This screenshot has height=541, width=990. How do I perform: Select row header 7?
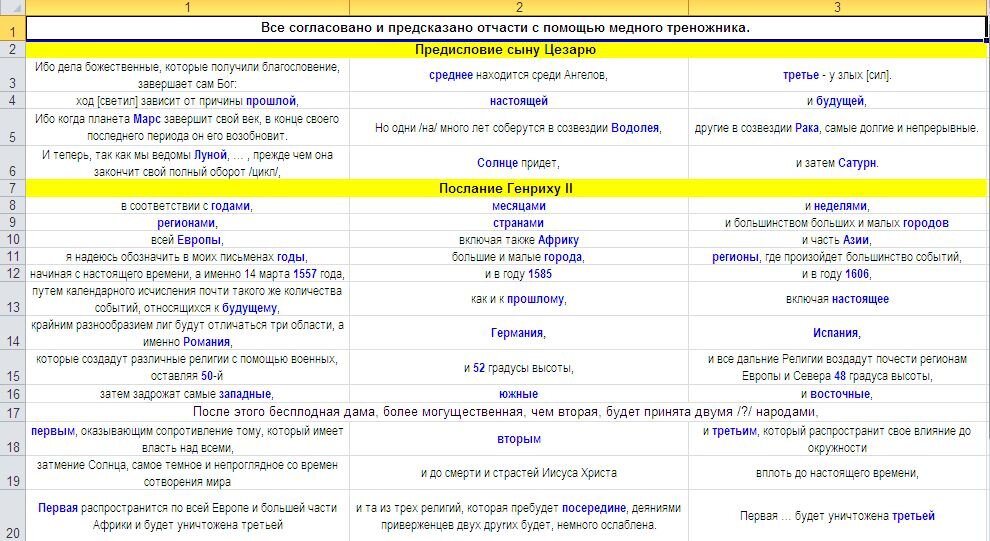(13, 188)
